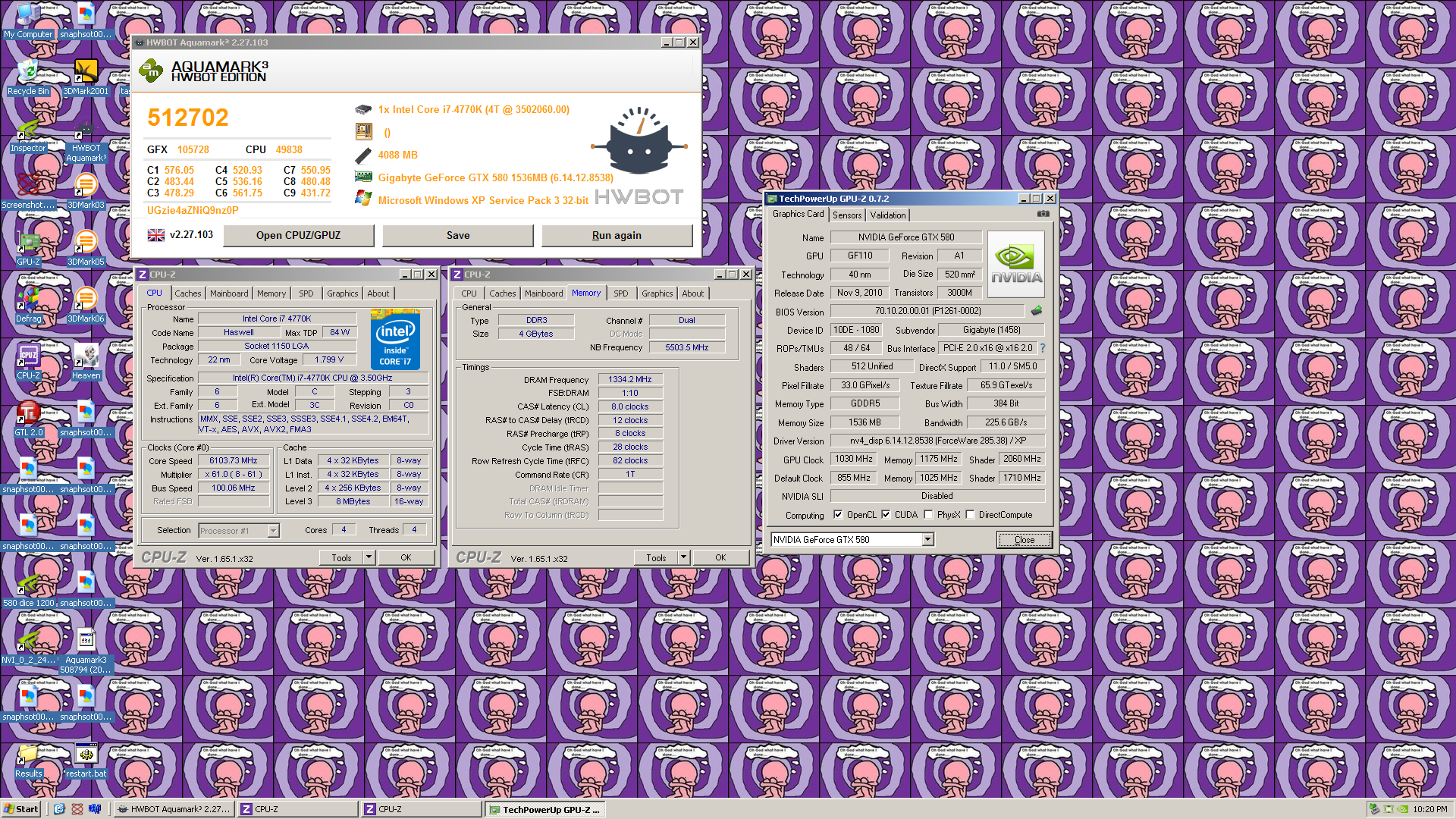Viewport: 1456px width, 819px height.
Task: Click the NVIDIA logo in GPU-Z
Action: pyautogui.click(x=1016, y=264)
